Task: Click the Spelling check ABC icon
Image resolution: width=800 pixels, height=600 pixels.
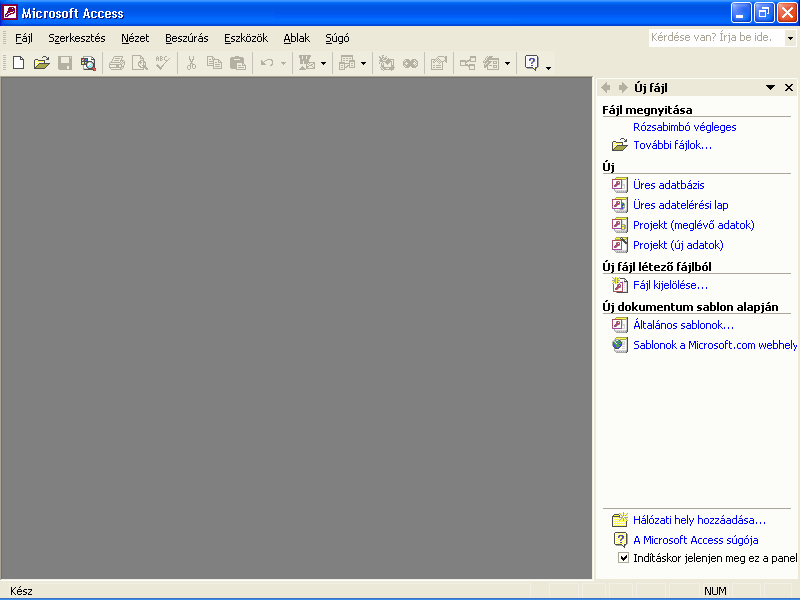Action: (163, 63)
